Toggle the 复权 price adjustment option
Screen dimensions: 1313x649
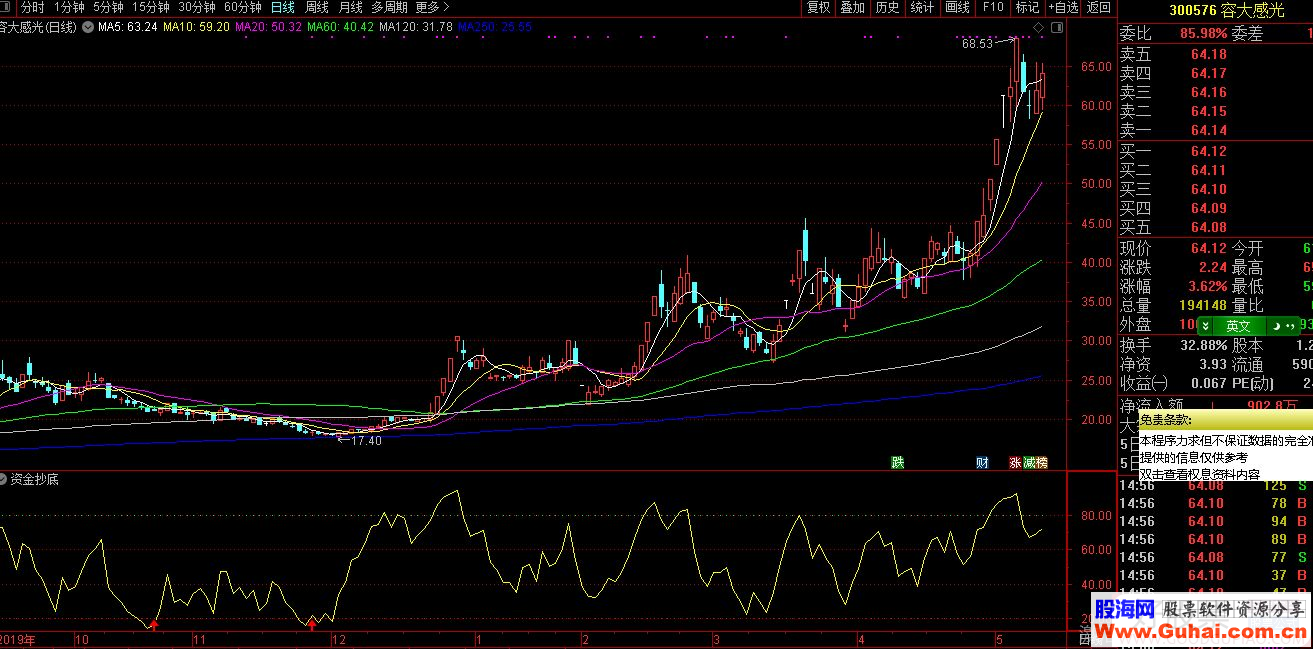(x=818, y=7)
